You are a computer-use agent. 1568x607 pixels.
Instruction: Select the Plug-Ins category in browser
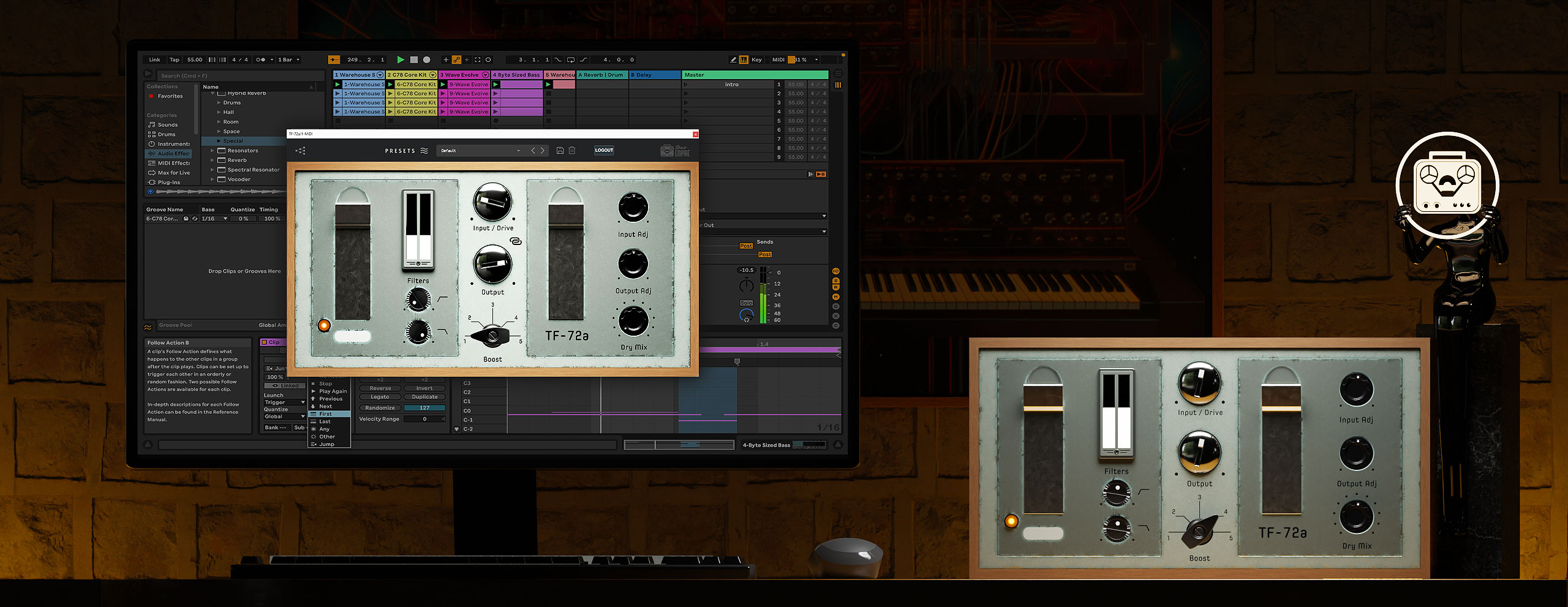164,182
